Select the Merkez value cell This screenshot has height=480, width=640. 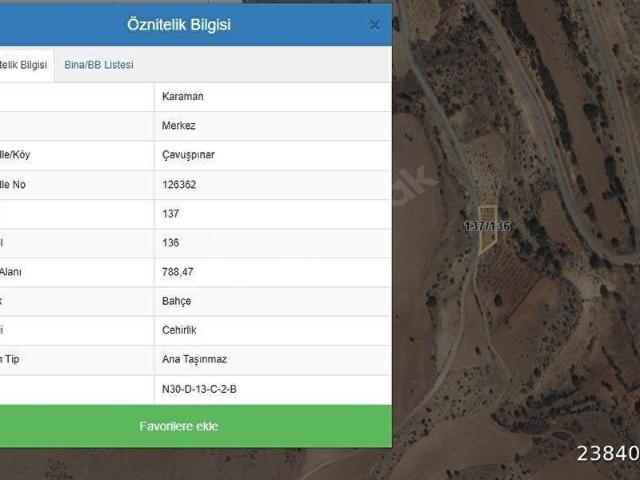(x=273, y=126)
